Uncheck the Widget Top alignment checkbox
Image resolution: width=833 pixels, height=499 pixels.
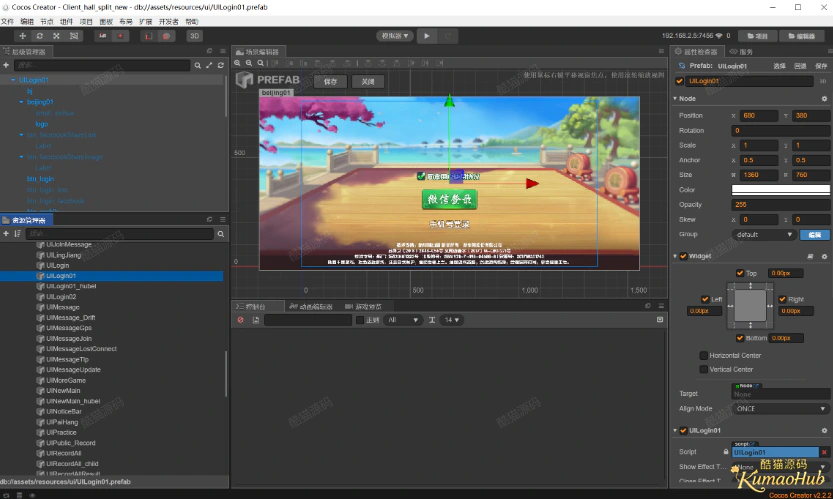click(x=740, y=273)
